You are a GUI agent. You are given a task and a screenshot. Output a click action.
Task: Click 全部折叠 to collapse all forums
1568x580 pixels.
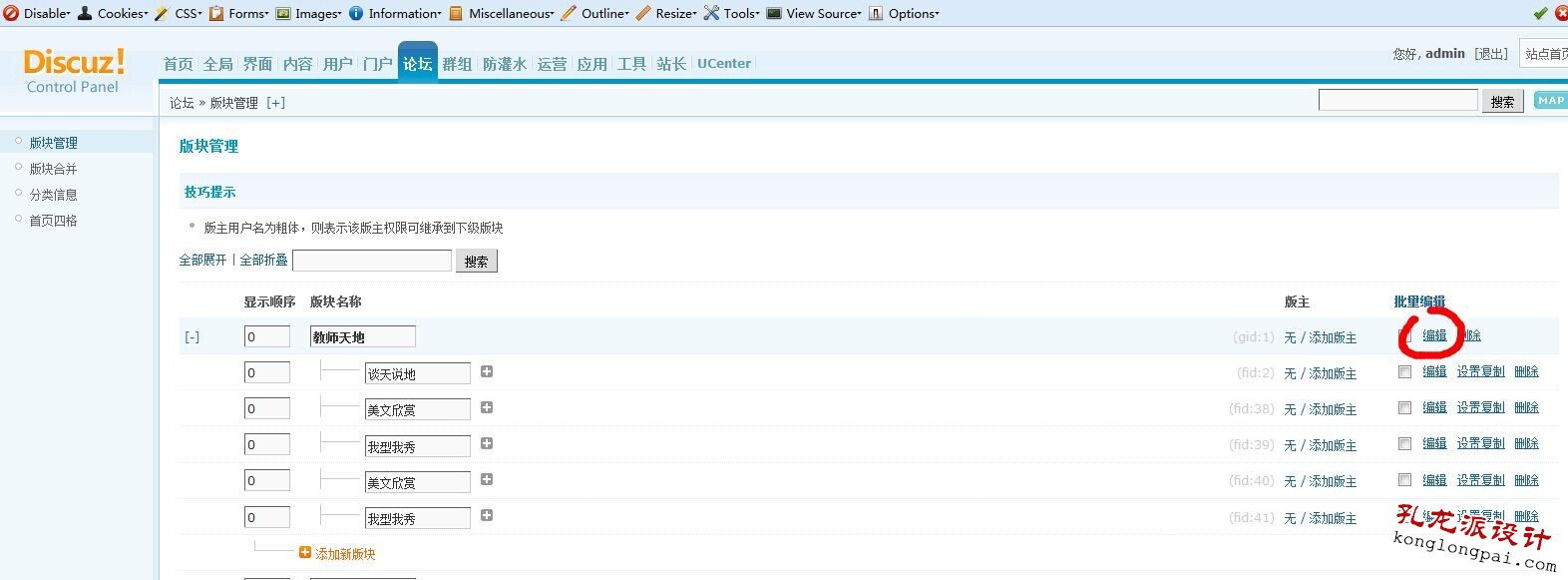(263, 260)
